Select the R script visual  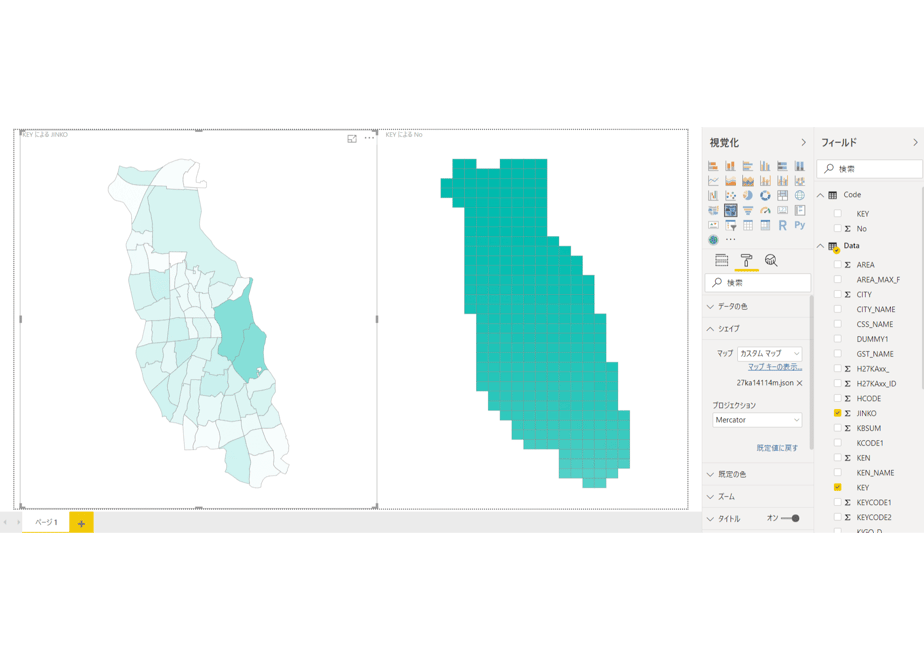point(782,225)
